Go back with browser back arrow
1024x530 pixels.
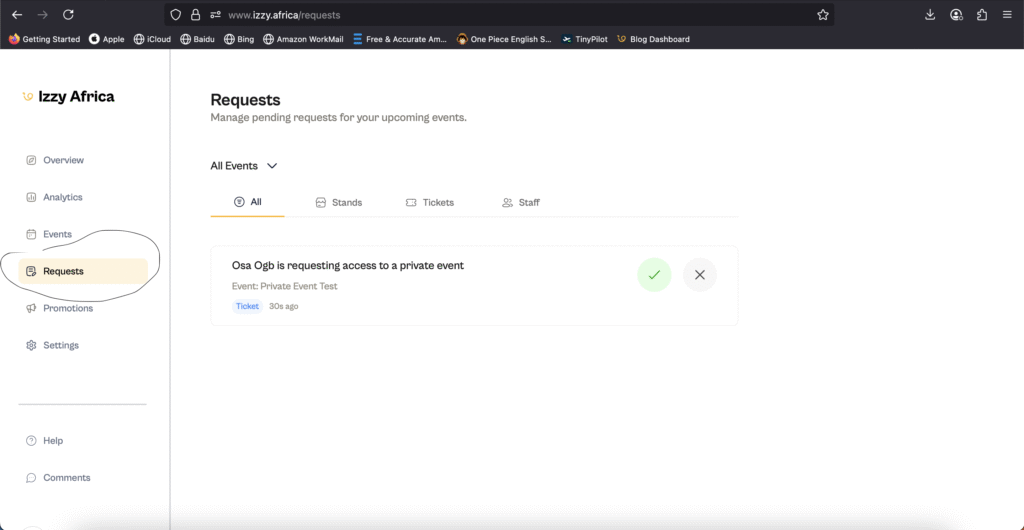(x=17, y=15)
